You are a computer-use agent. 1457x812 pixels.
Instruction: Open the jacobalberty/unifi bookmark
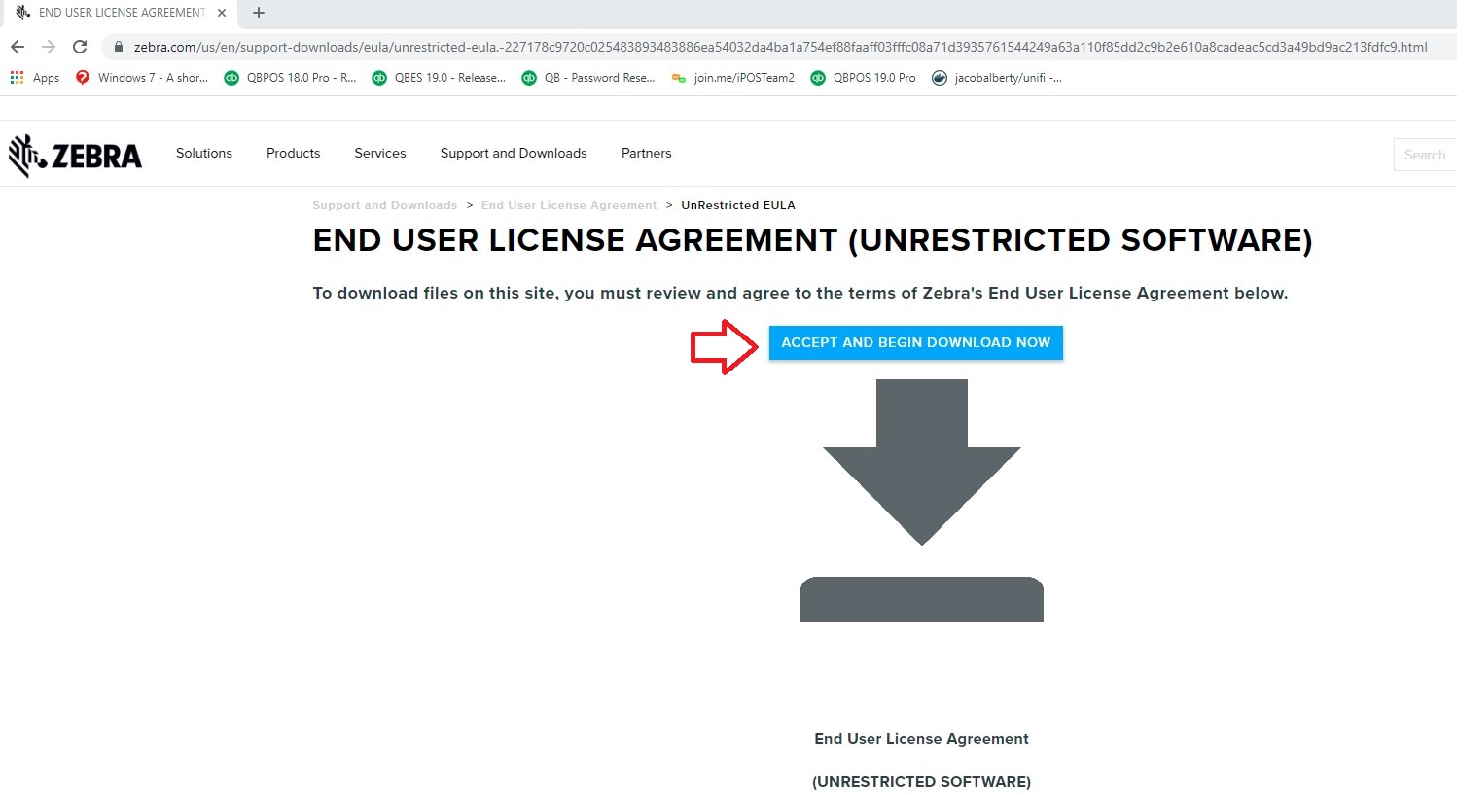997,78
